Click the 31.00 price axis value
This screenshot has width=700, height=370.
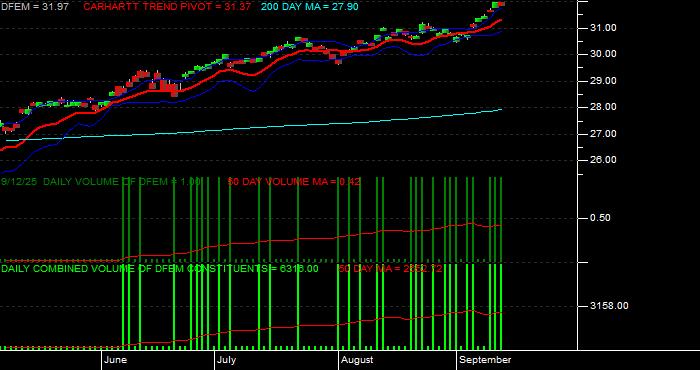click(604, 28)
